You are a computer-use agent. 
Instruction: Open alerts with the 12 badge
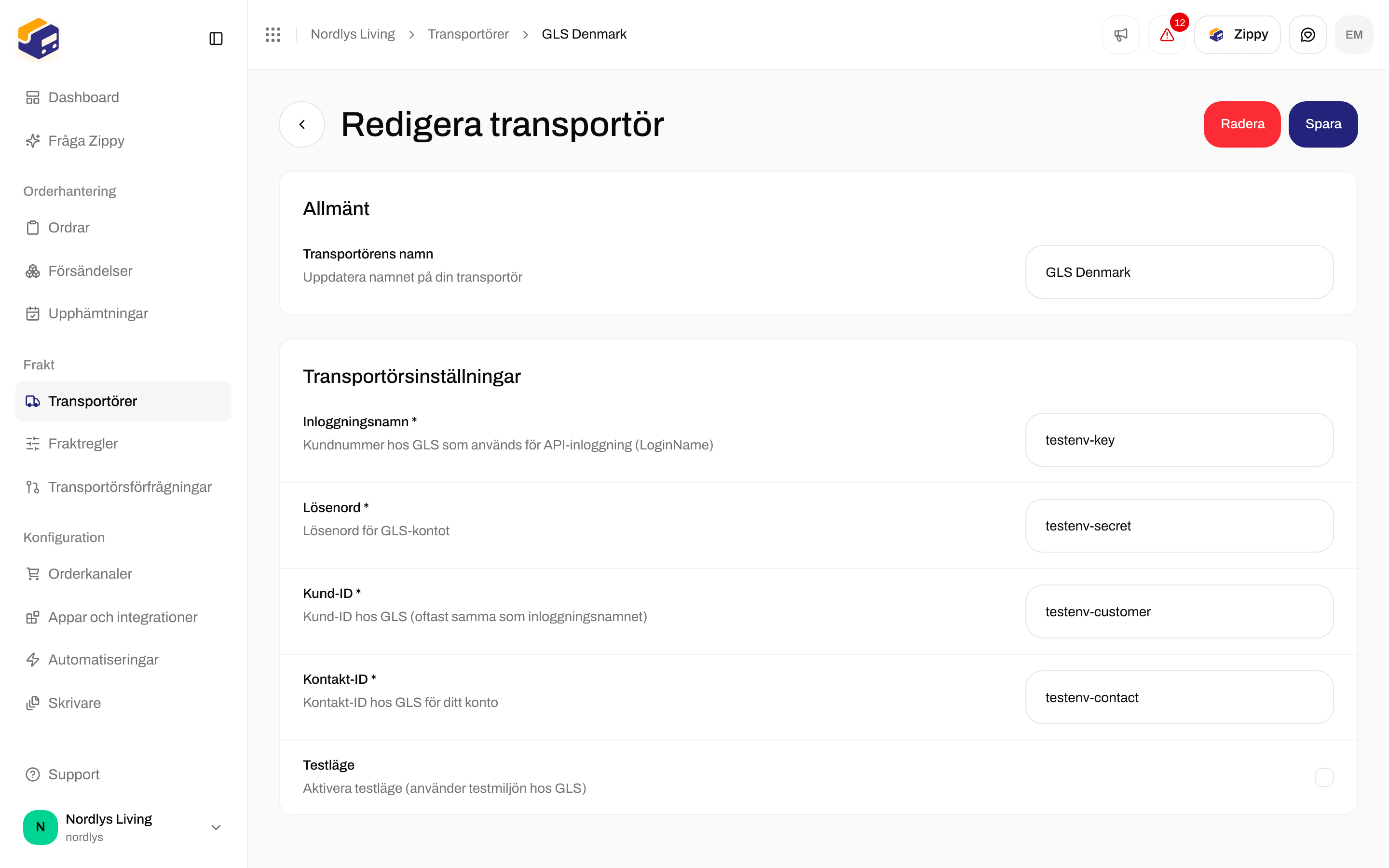pos(1167,34)
